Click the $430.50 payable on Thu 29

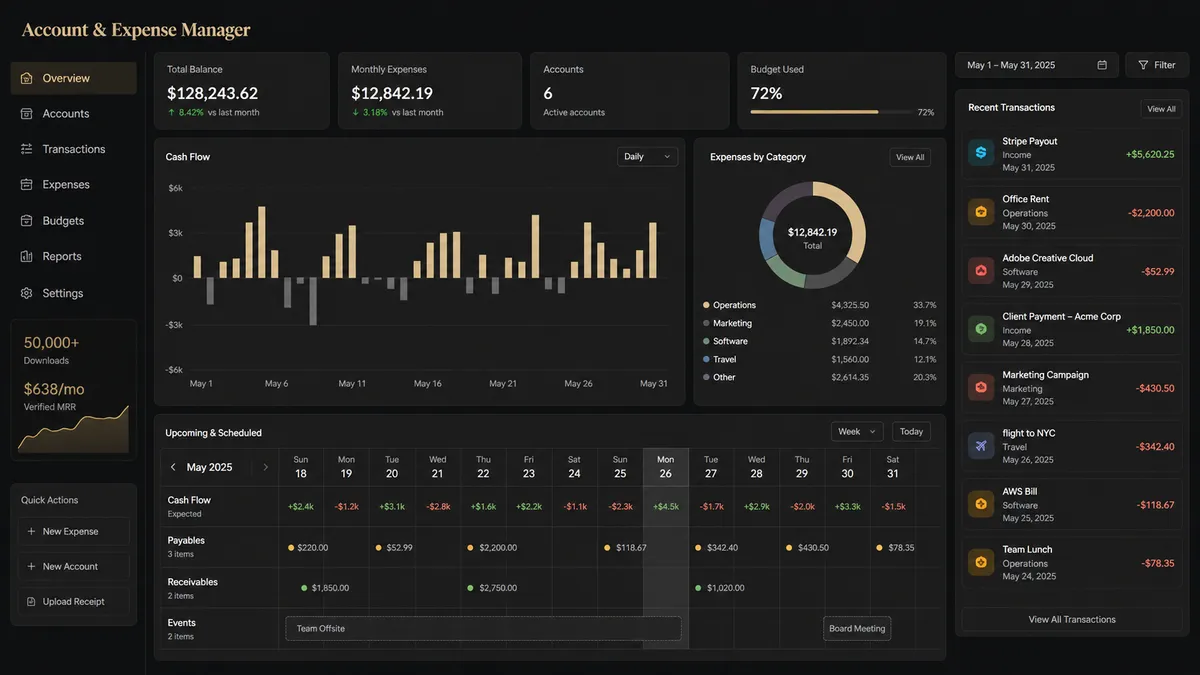(x=808, y=548)
